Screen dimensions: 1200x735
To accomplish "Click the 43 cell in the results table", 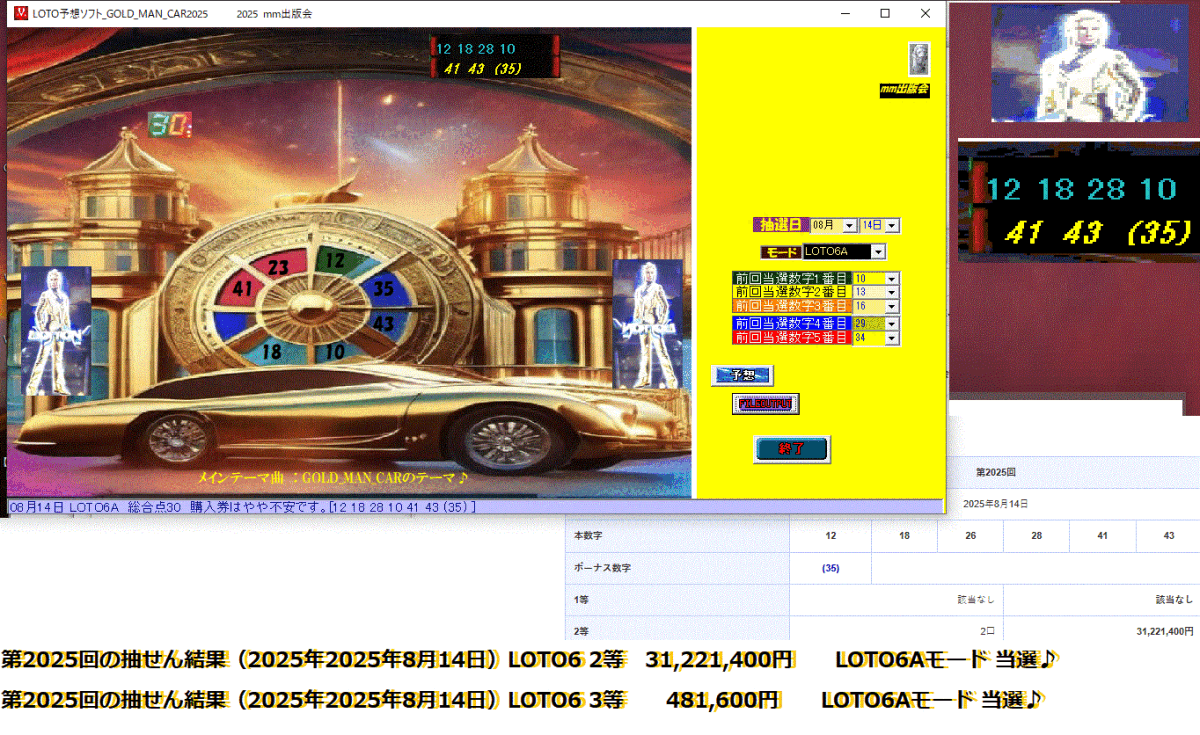I will point(1168,537).
